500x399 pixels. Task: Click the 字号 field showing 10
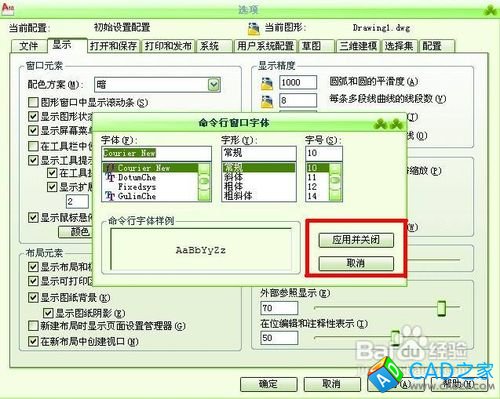324,153
